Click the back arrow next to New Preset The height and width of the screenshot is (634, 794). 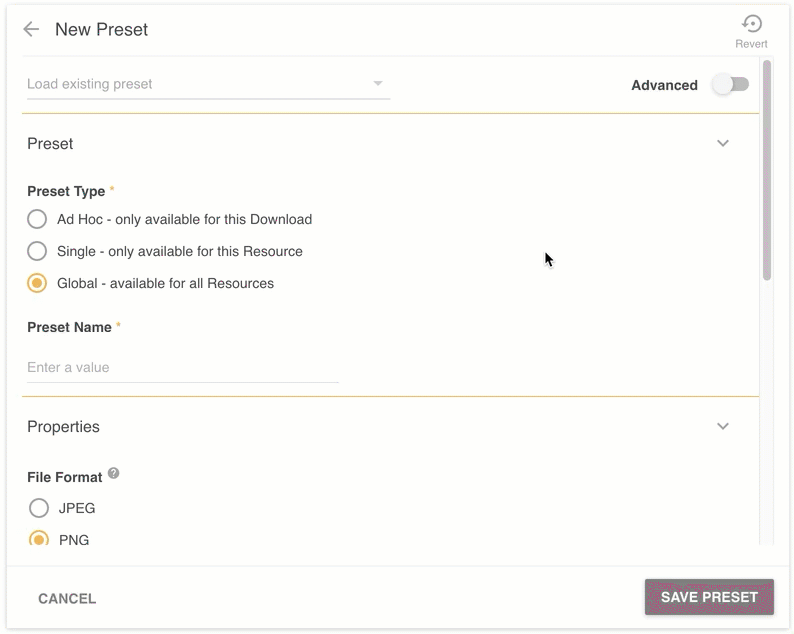click(x=31, y=29)
